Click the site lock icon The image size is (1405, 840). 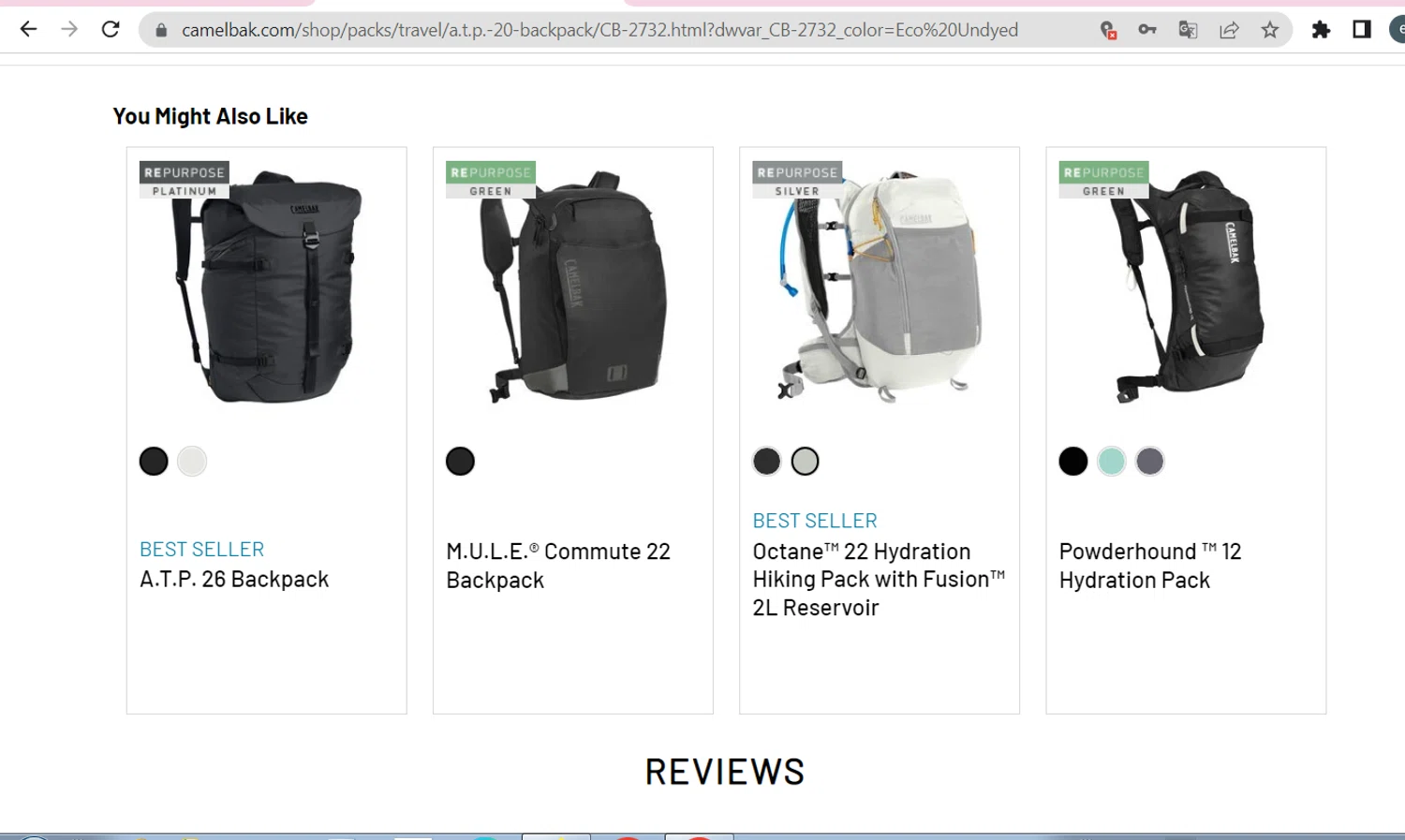pos(161,30)
